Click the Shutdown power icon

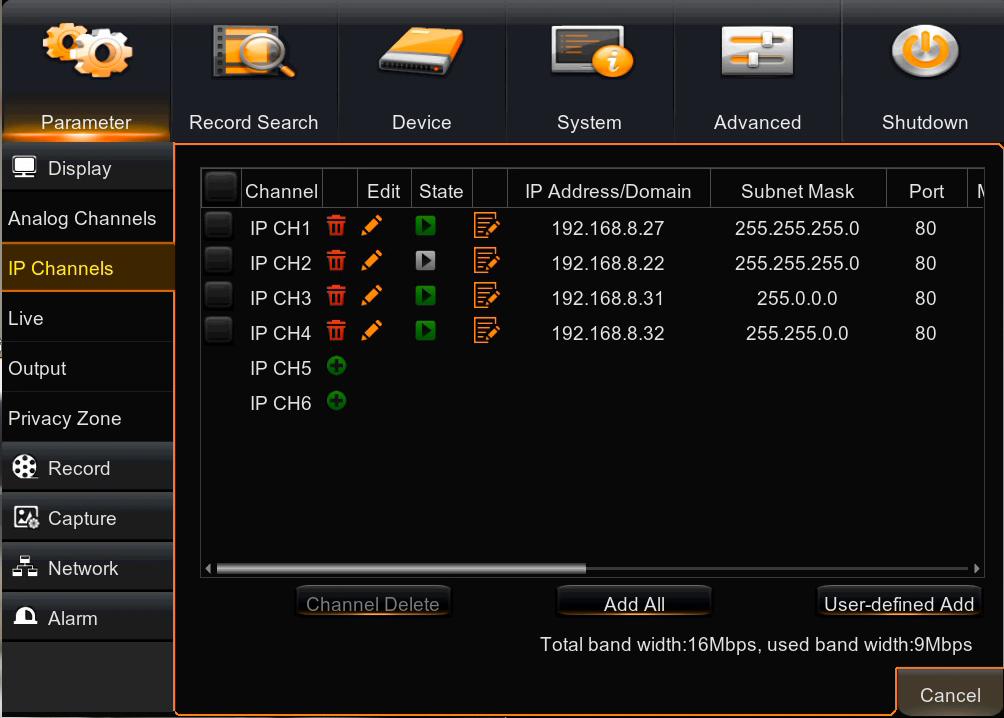click(x=925, y=50)
